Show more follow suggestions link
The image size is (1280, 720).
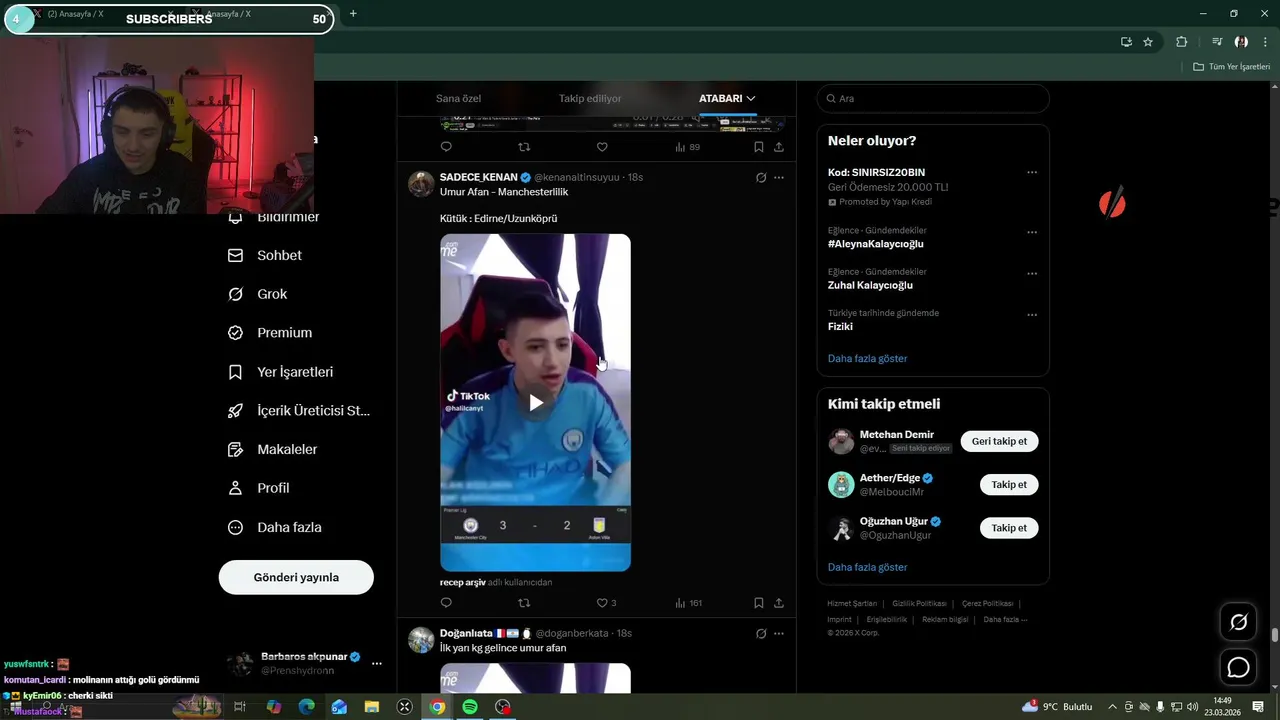[x=867, y=567]
